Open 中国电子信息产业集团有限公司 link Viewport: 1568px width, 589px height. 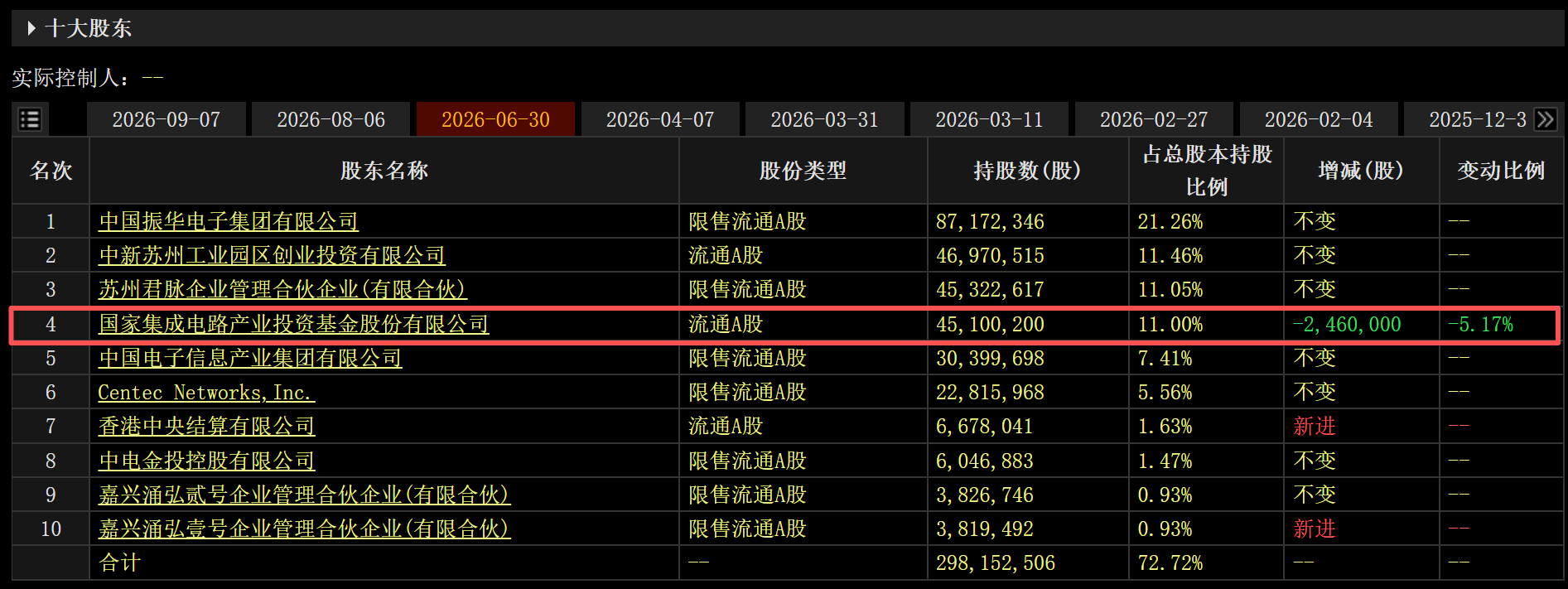pyautogui.click(x=250, y=358)
